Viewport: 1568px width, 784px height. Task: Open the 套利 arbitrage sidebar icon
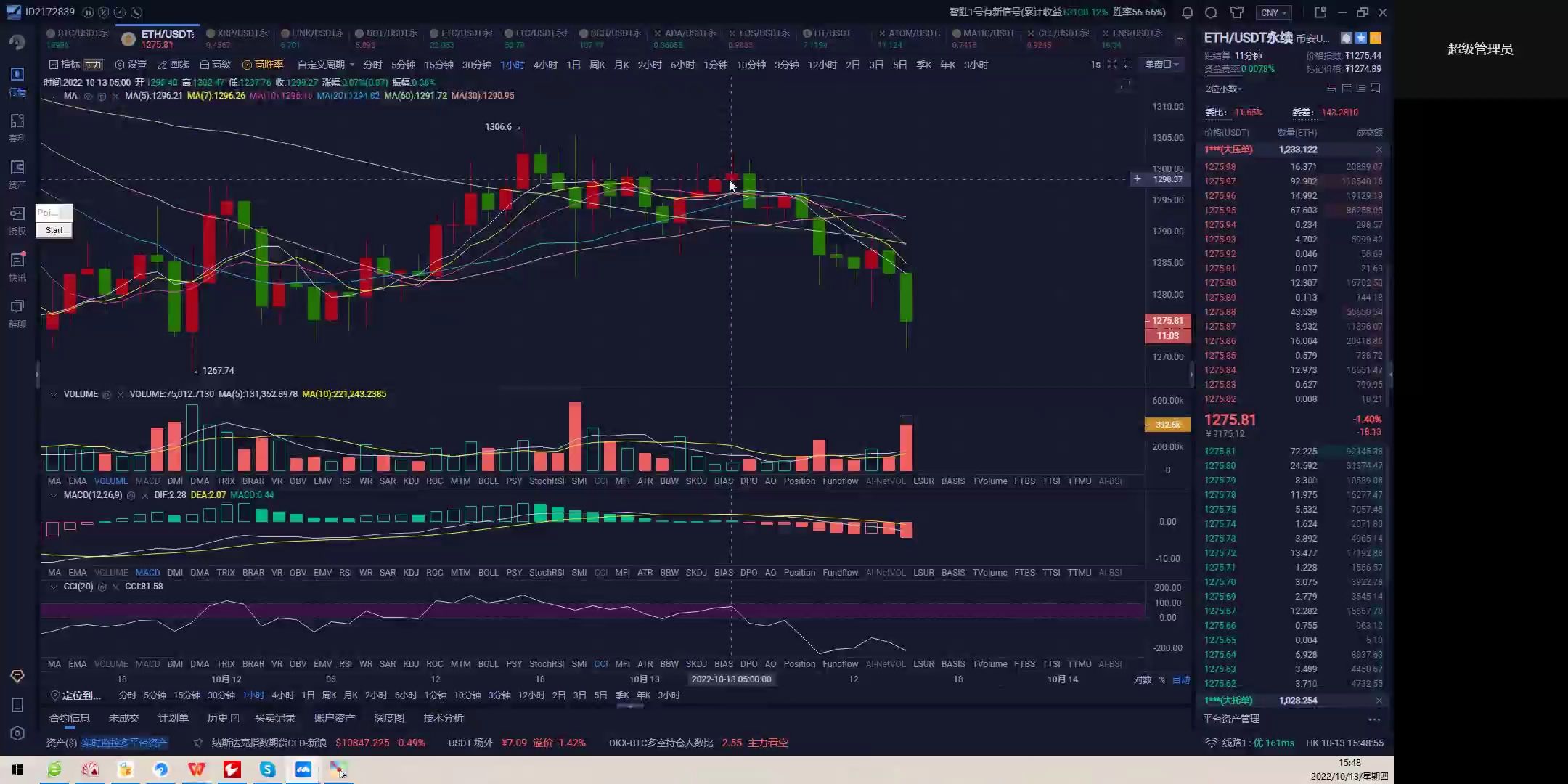17,128
